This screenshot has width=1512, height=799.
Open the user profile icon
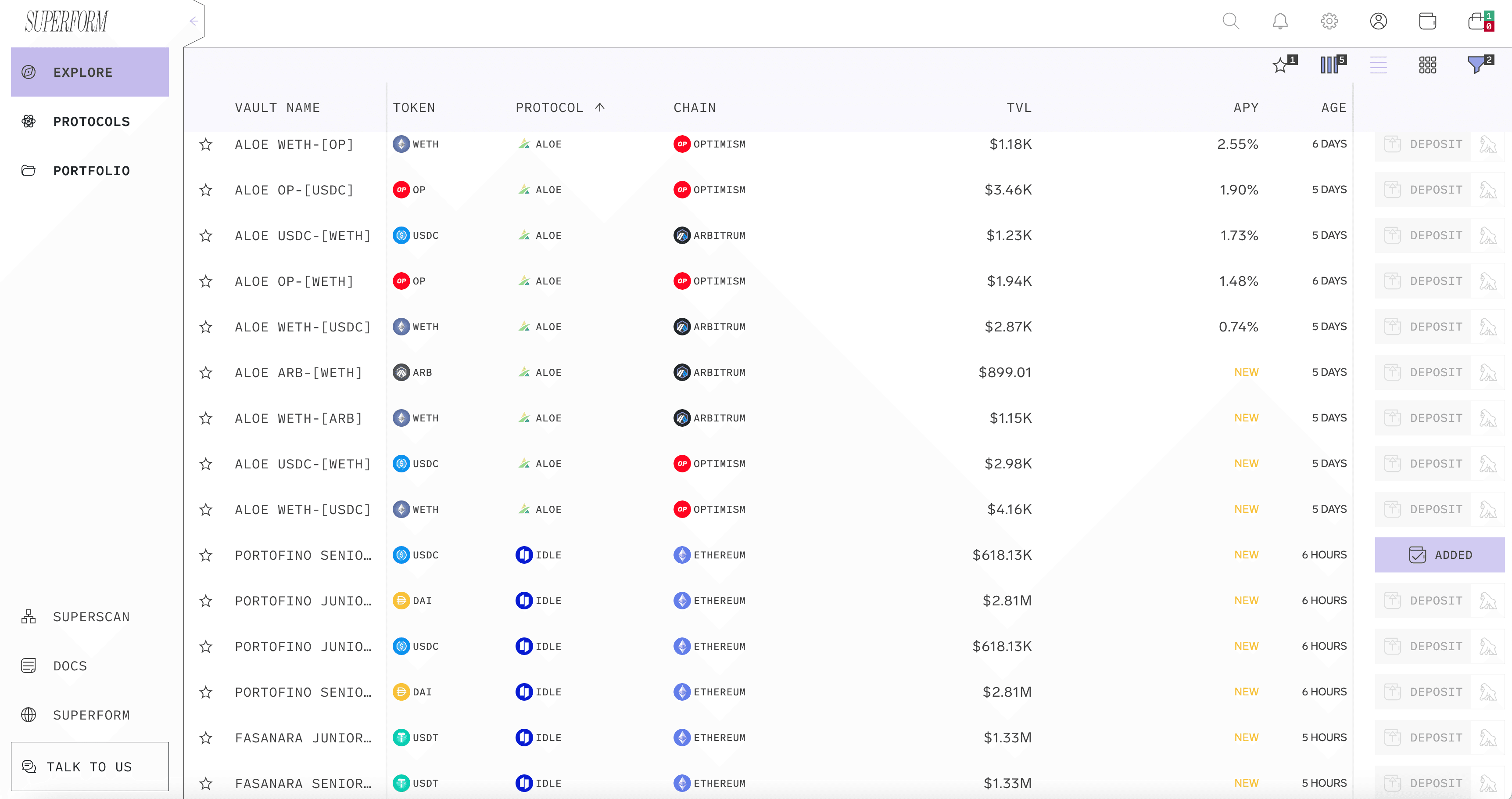coord(1378,21)
